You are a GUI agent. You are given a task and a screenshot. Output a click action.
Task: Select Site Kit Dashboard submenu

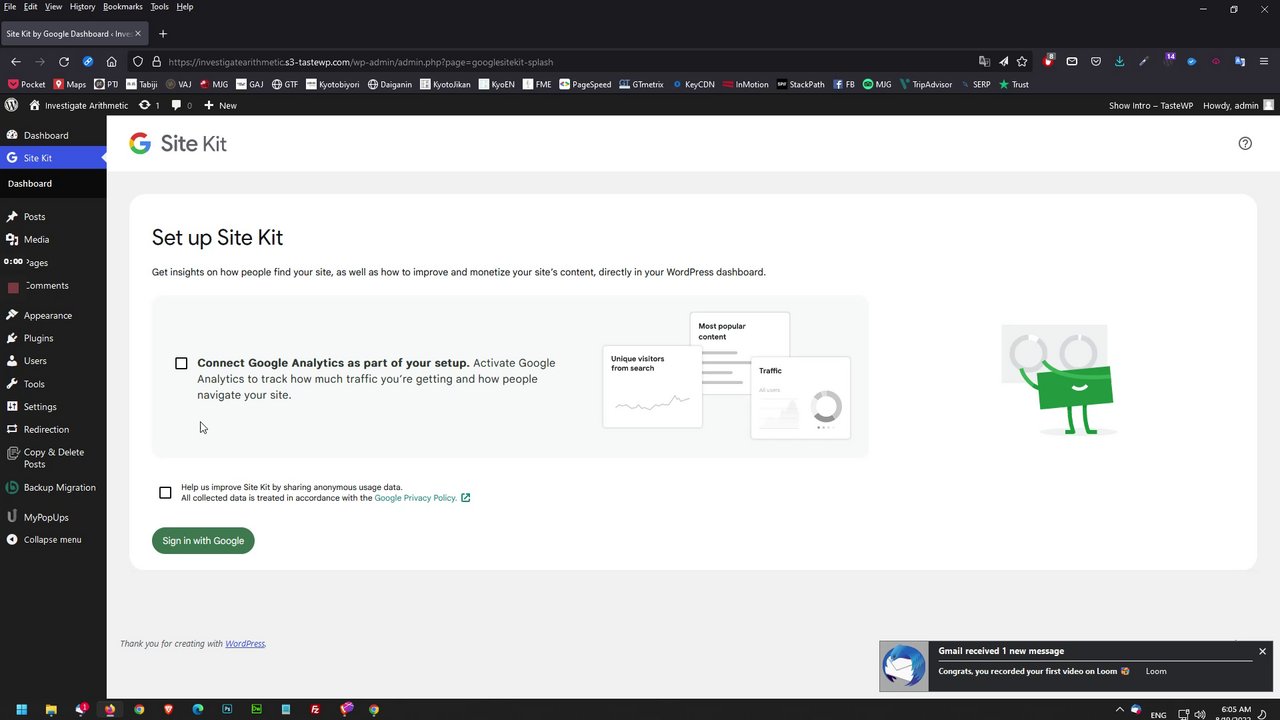(30, 184)
